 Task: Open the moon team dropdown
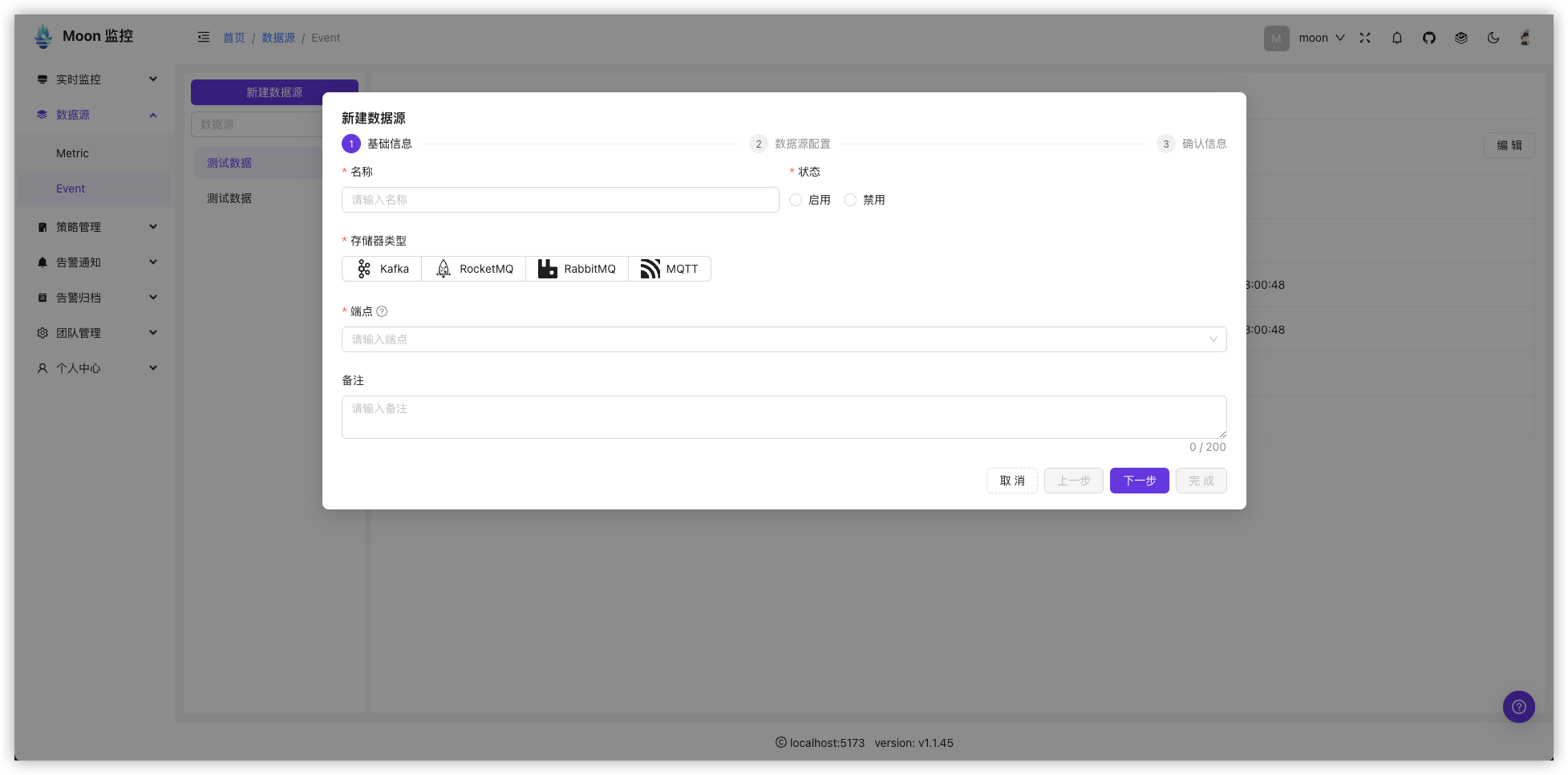(x=1322, y=38)
